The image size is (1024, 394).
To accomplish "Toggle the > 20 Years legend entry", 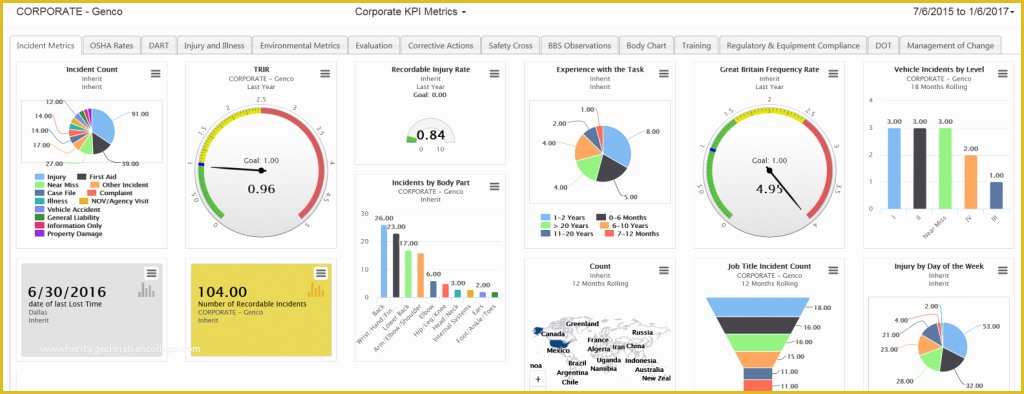I will coord(565,225).
